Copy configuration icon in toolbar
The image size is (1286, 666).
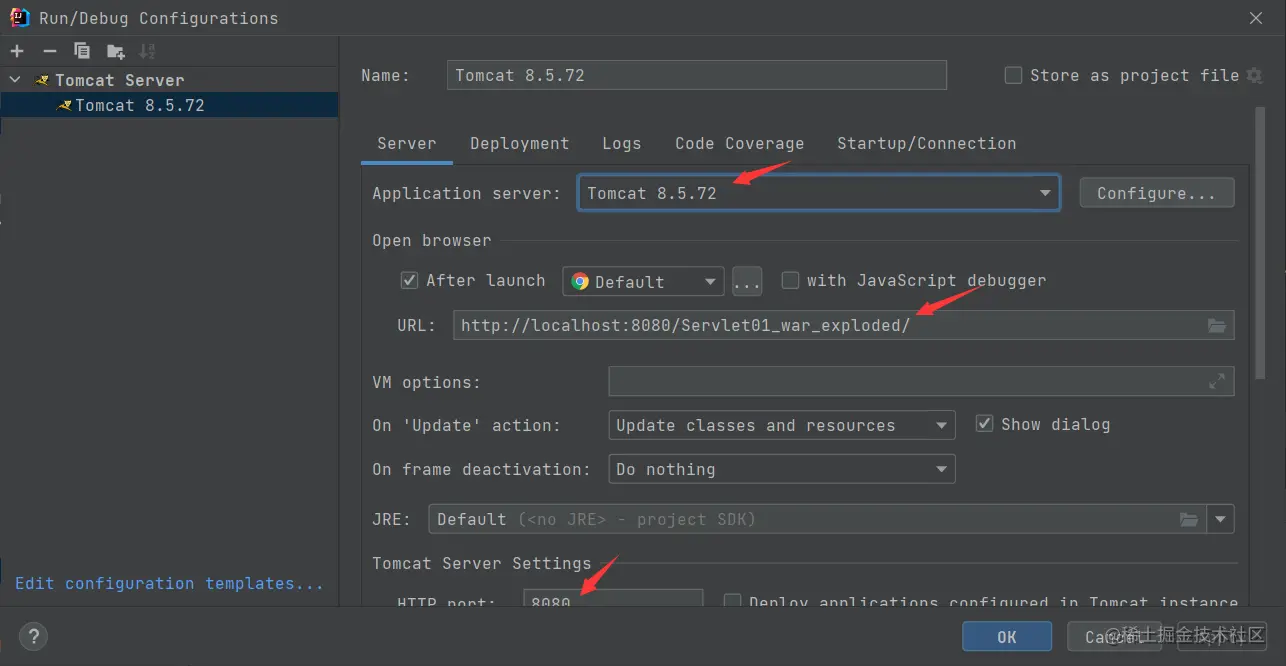click(x=82, y=51)
